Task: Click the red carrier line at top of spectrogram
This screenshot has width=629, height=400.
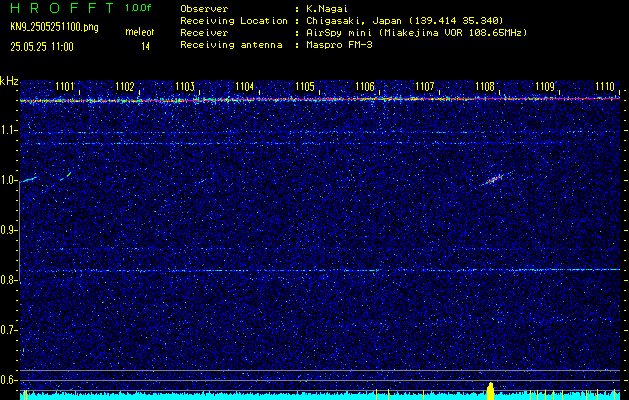Action: point(320,99)
